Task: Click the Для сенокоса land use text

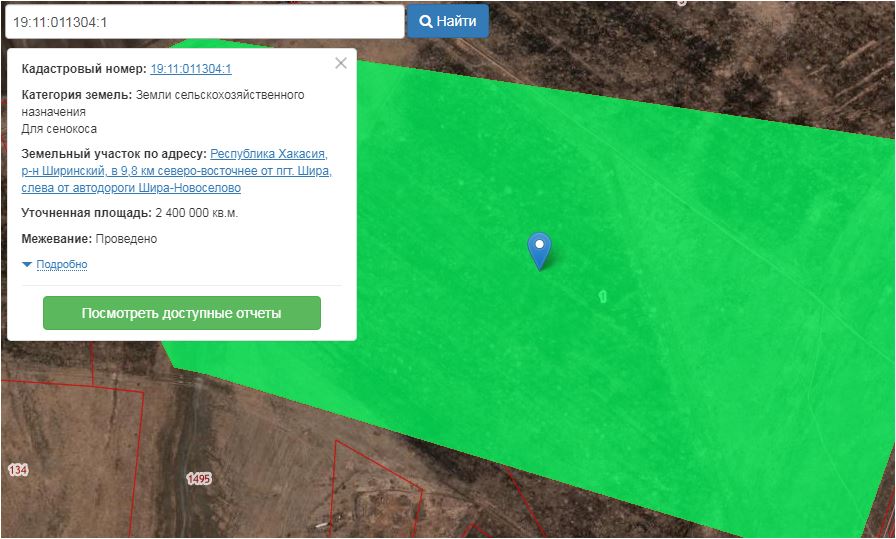Action: point(59,129)
